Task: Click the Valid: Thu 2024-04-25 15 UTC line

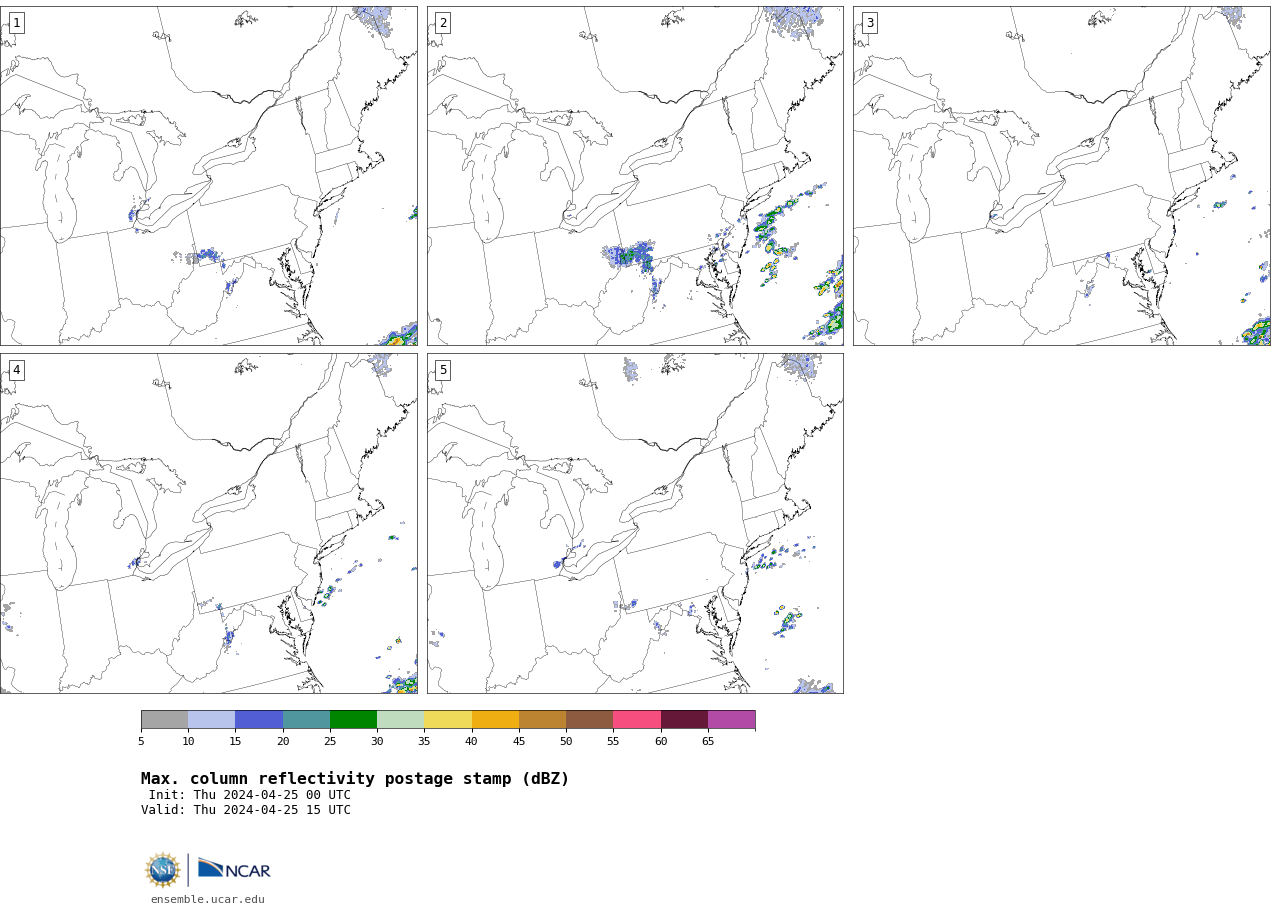Action: pos(246,810)
